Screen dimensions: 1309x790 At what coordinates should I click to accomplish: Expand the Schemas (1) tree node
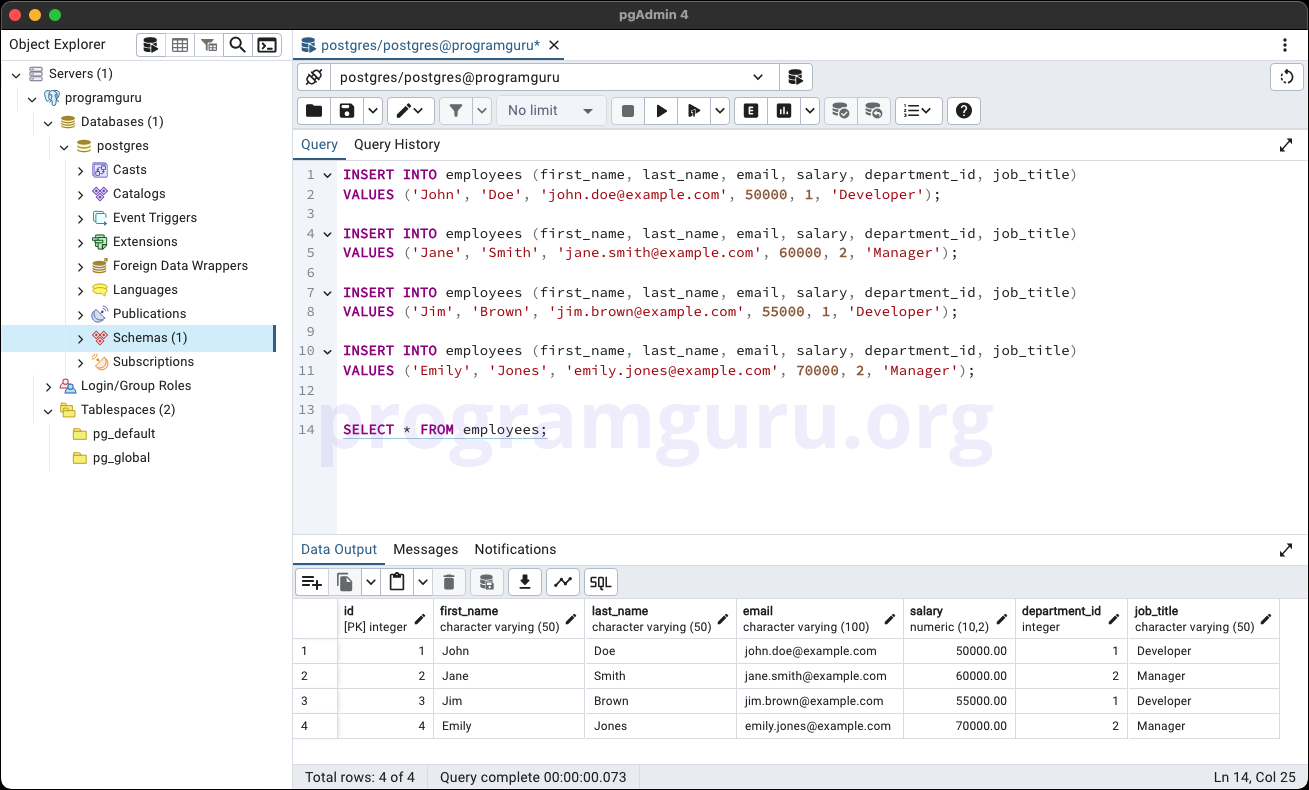tap(80, 338)
